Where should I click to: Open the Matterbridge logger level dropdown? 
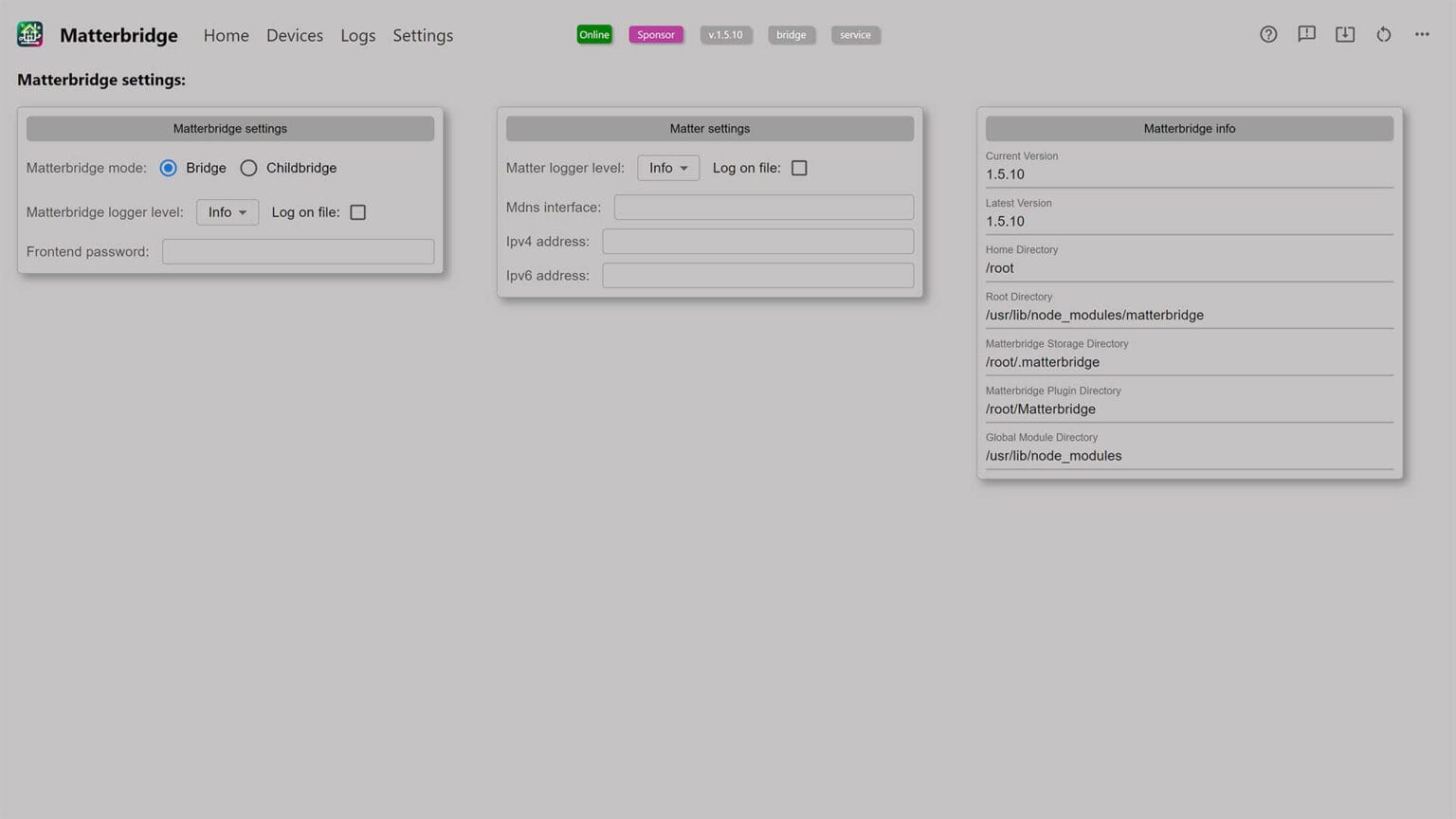point(227,211)
